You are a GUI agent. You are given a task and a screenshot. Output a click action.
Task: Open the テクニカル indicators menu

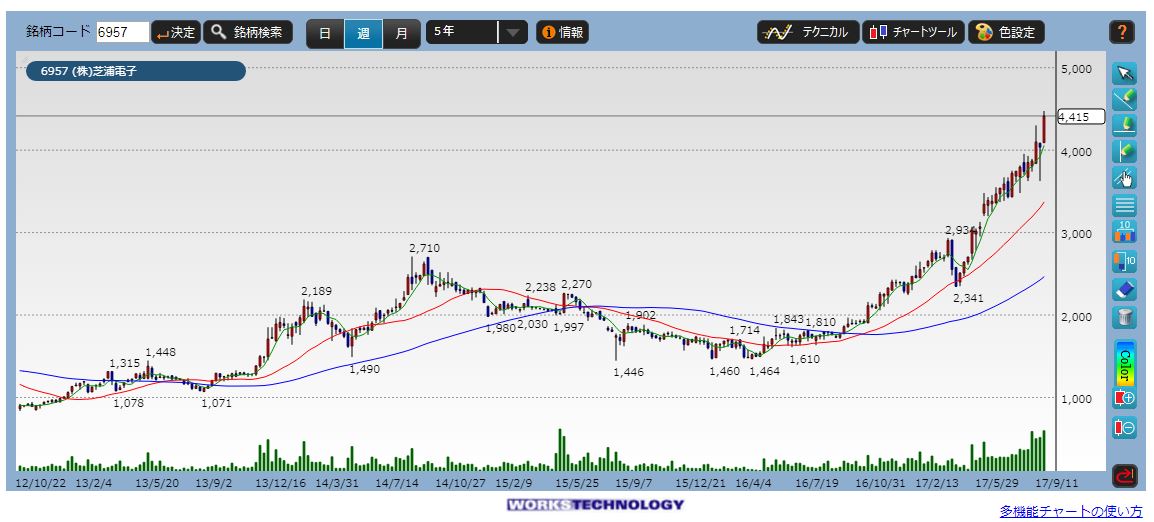[x=806, y=32]
